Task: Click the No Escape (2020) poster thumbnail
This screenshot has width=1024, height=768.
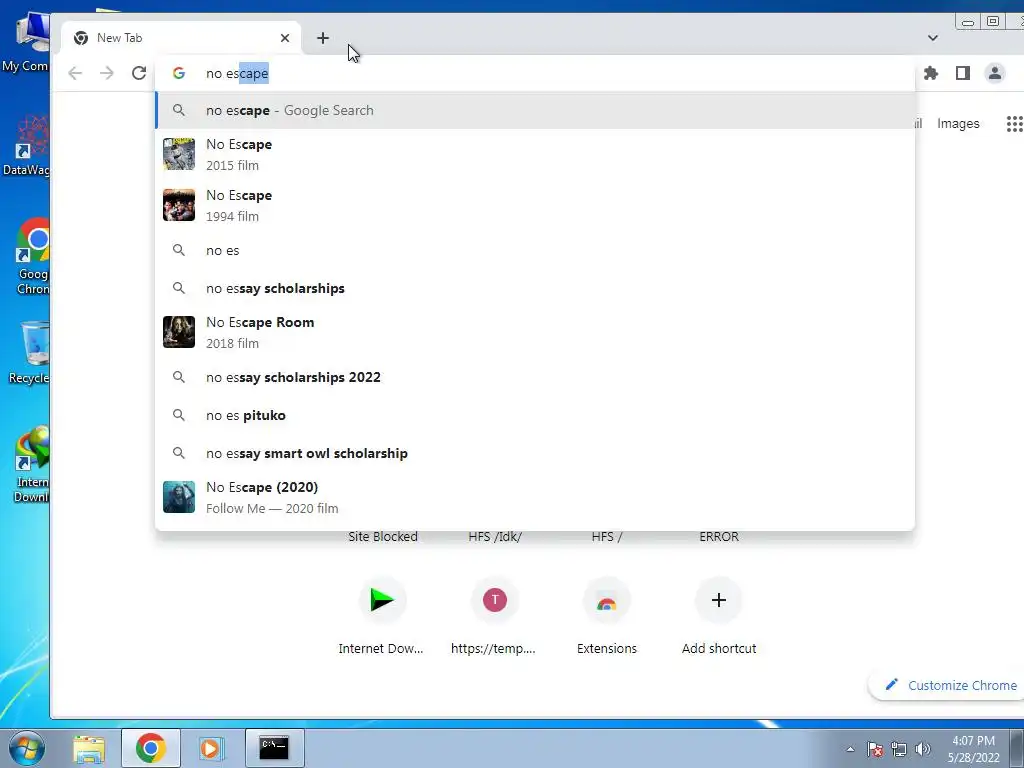Action: 179,497
